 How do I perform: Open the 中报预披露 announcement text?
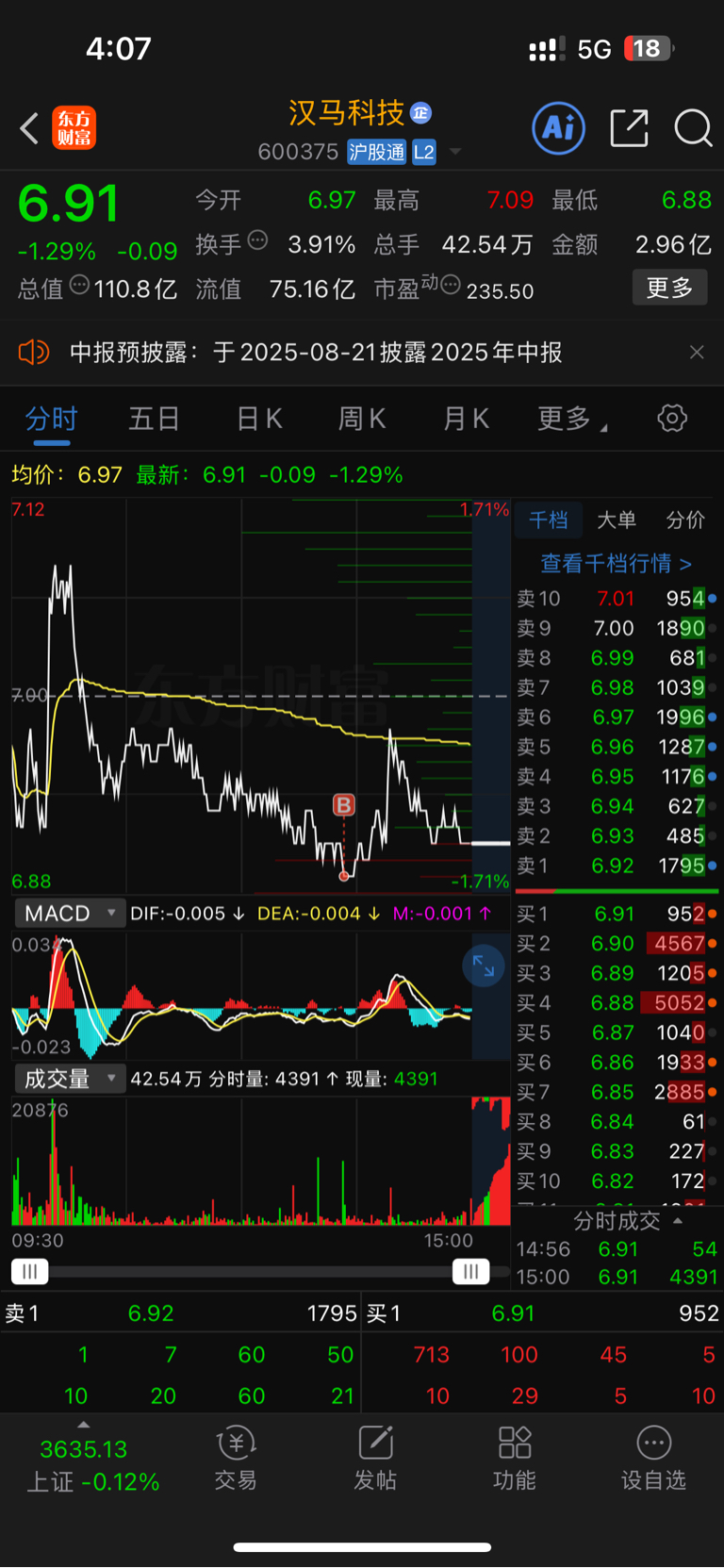(x=317, y=353)
